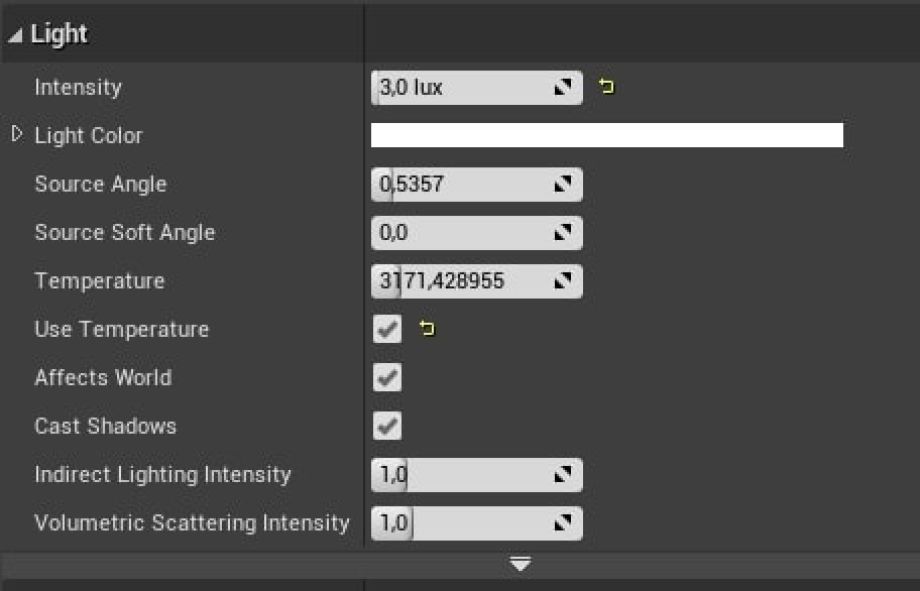Expand the Light Color property

coord(16,135)
